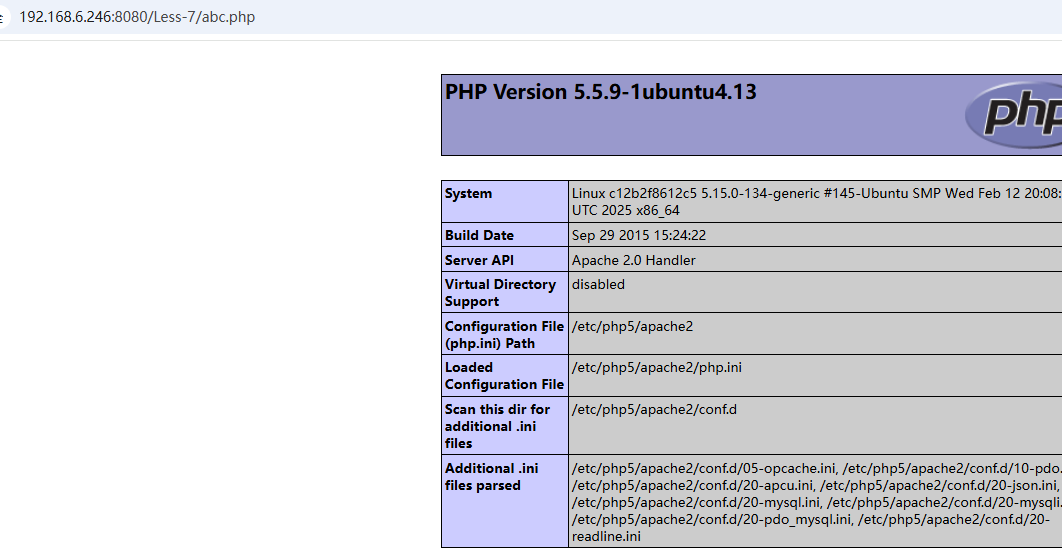The width and height of the screenshot is (1062, 548).
Task: Select the System row label
Action: (x=469, y=194)
